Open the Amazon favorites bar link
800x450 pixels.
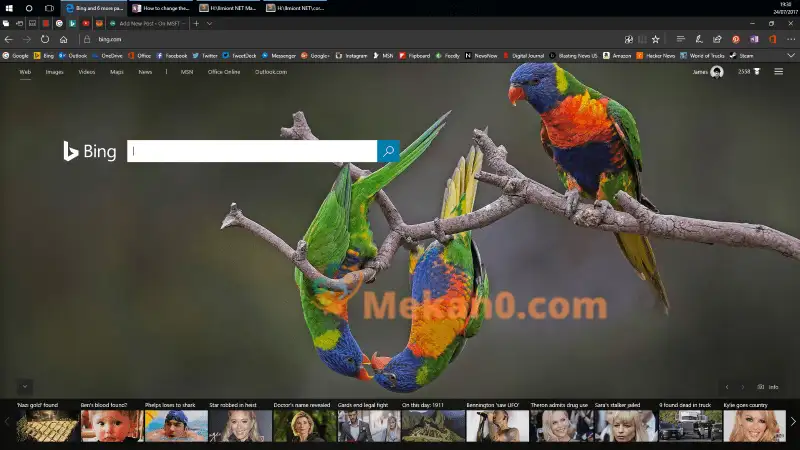coord(617,56)
